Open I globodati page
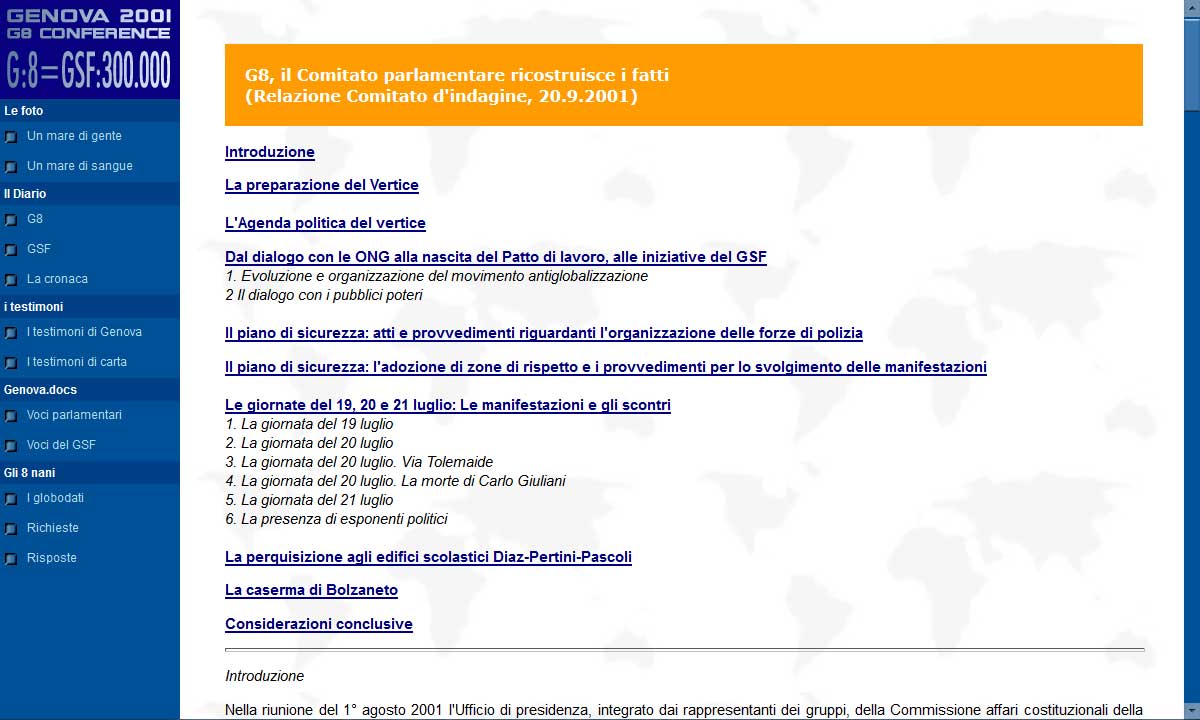The width and height of the screenshot is (1200, 720). [55, 498]
